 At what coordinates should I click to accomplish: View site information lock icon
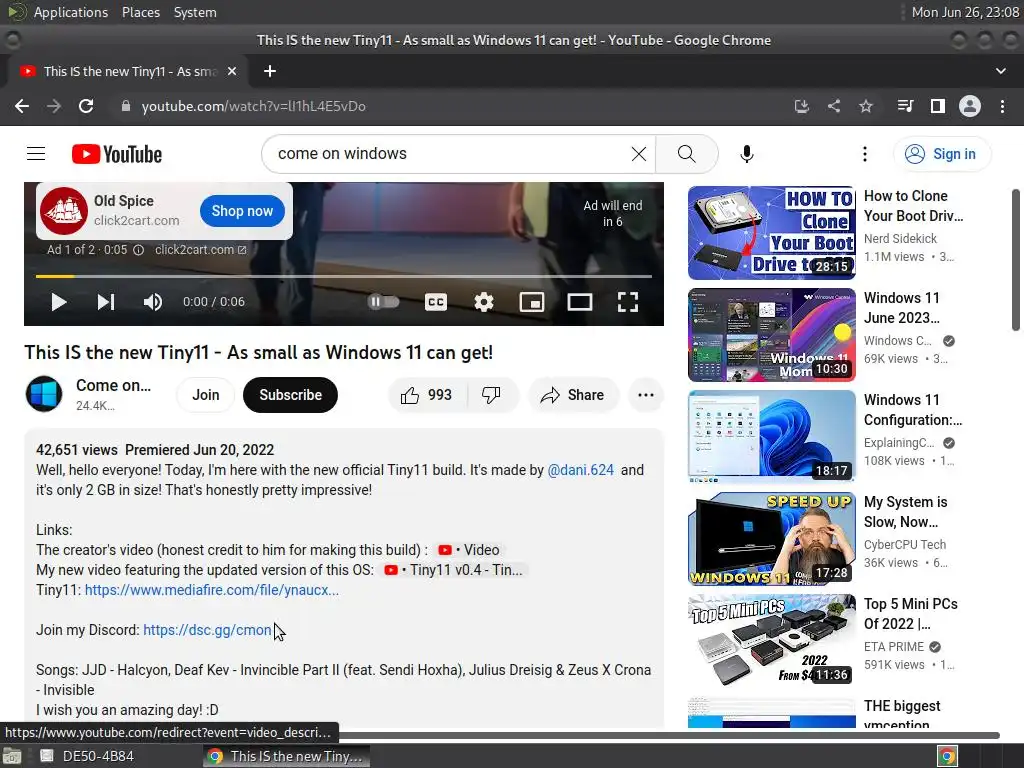(x=126, y=106)
